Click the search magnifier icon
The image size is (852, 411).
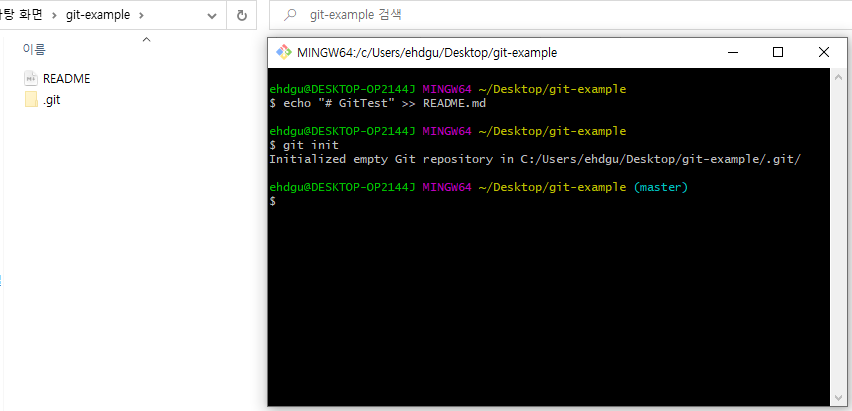(291, 15)
